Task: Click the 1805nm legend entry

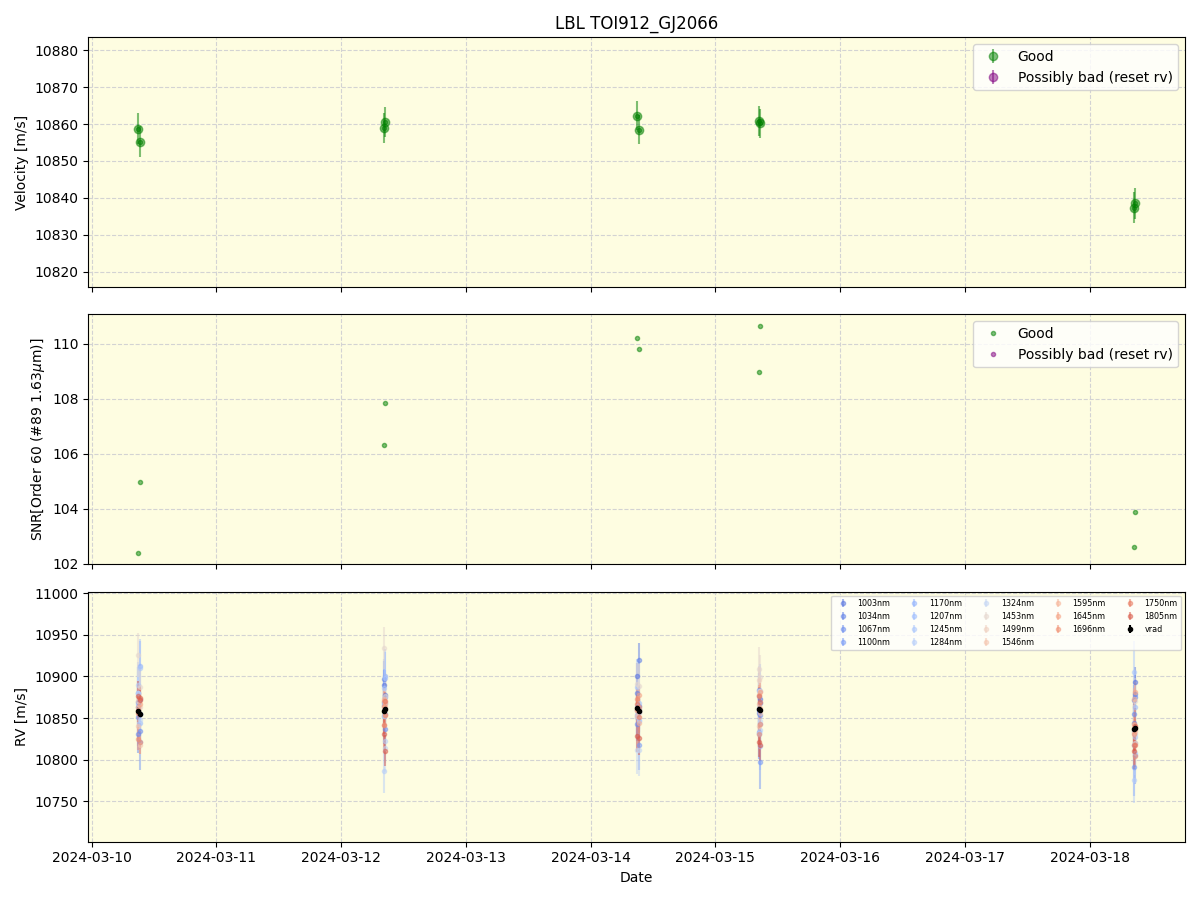Action: tap(1152, 616)
